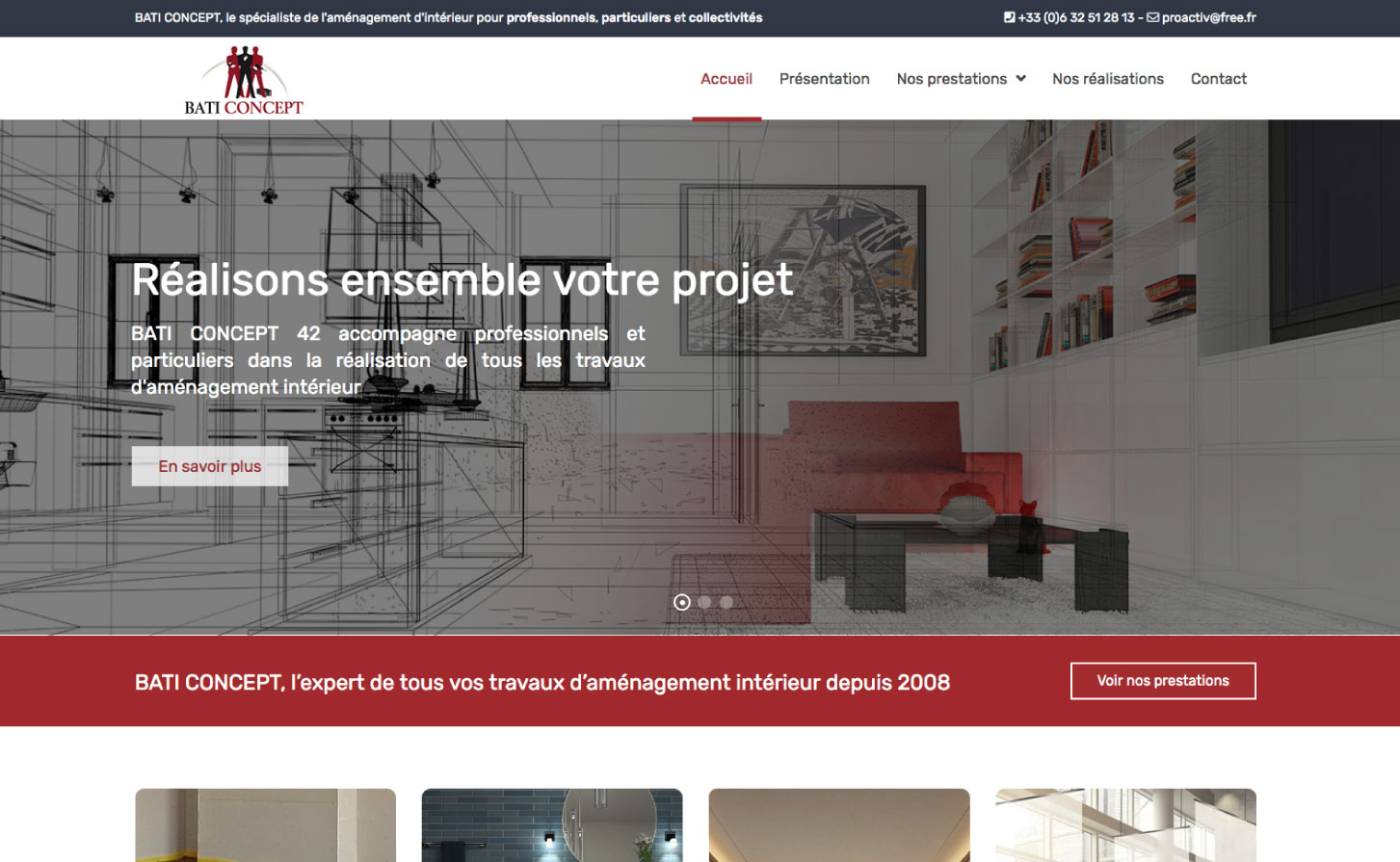This screenshot has height=862, width=1400.
Task: Open the bright white interior thumbnail
Action: pos(1125,825)
